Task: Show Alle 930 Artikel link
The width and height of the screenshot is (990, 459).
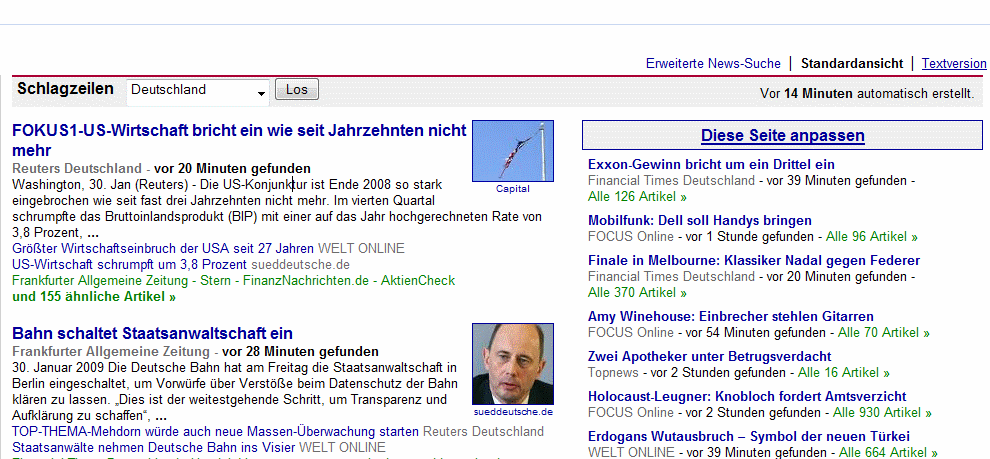Action: tap(882, 413)
